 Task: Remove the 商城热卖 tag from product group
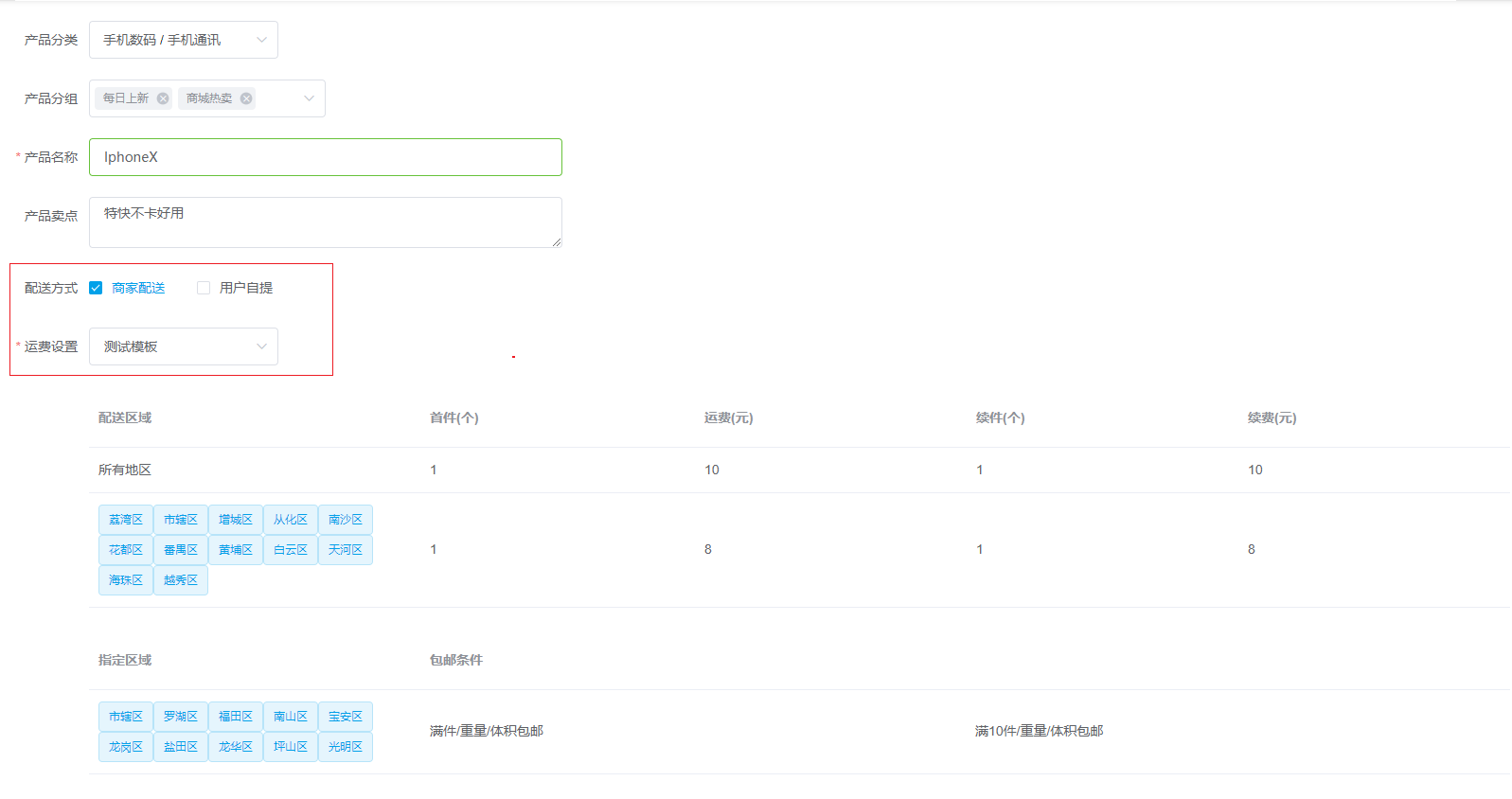(x=246, y=98)
